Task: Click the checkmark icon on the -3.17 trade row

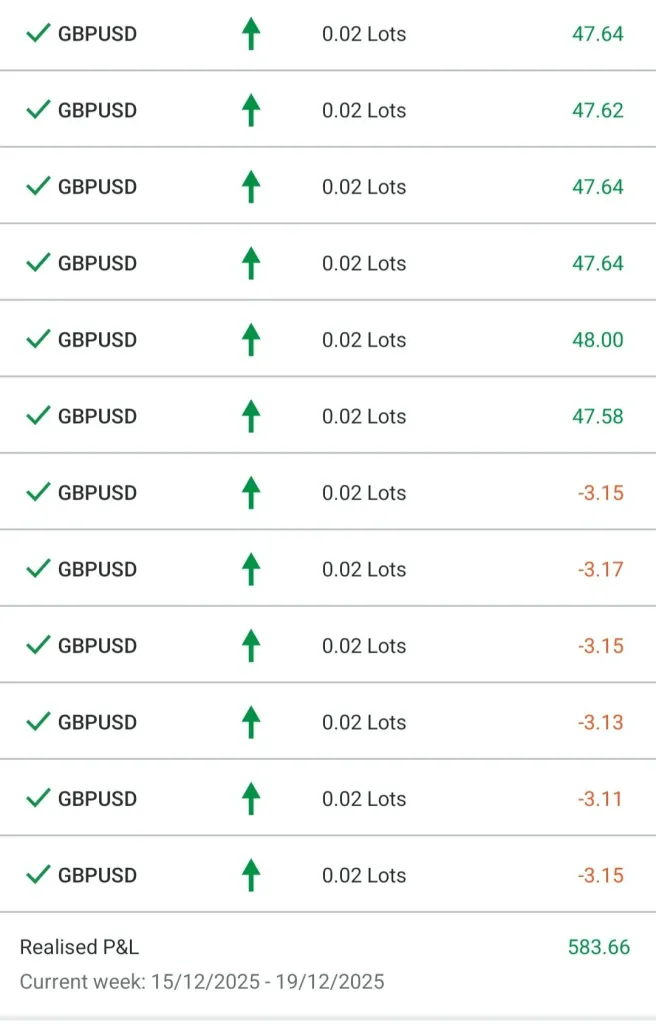Action: pos(38,569)
